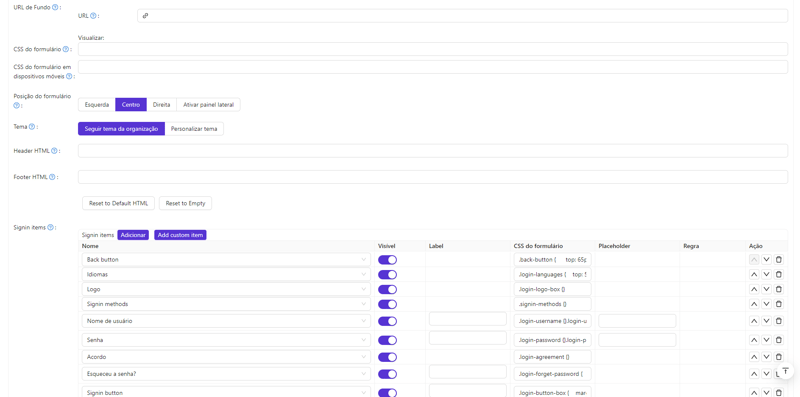Move the Back button row down
The image size is (800, 397).
(x=766, y=259)
